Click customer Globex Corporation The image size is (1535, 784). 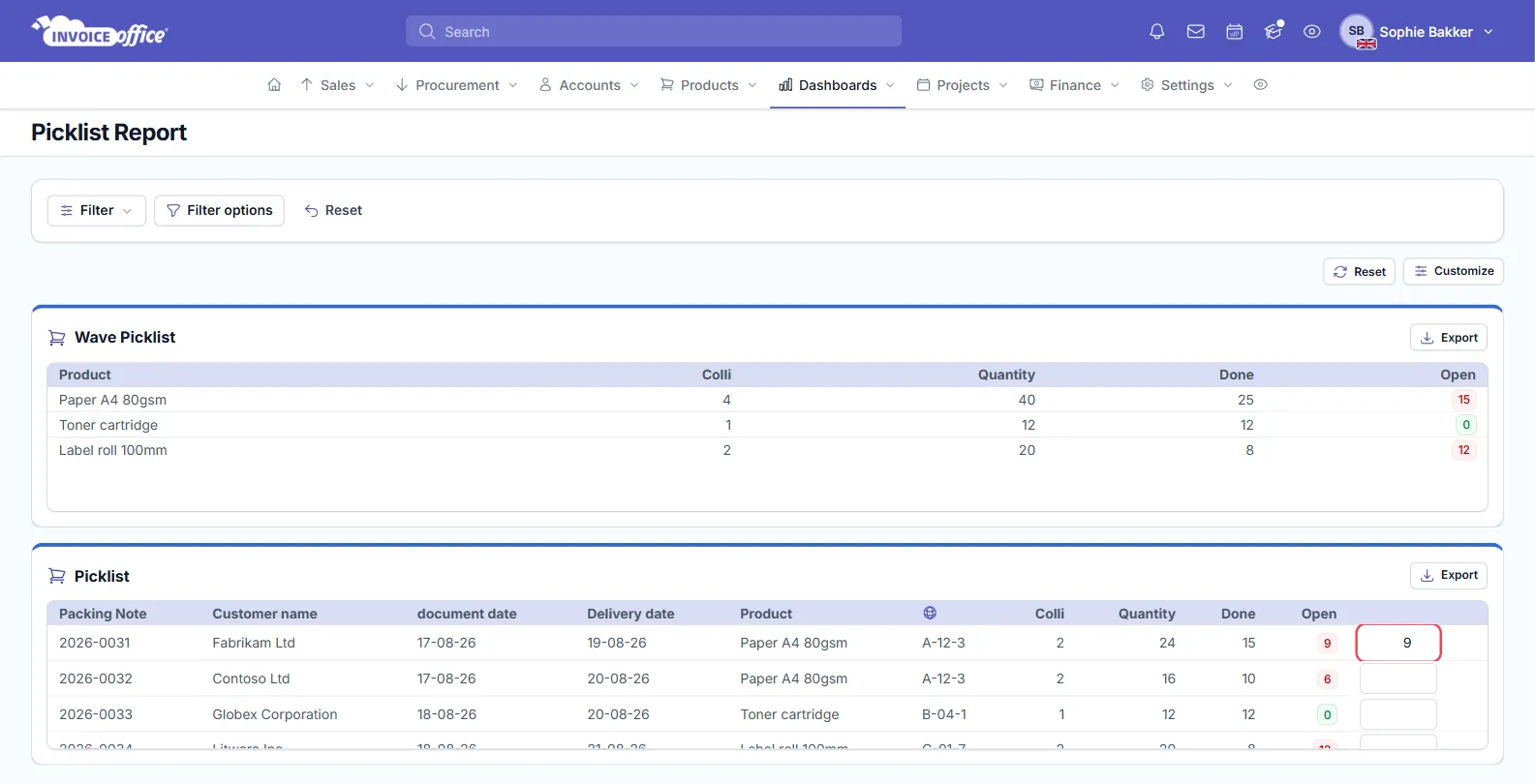(x=275, y=714)
